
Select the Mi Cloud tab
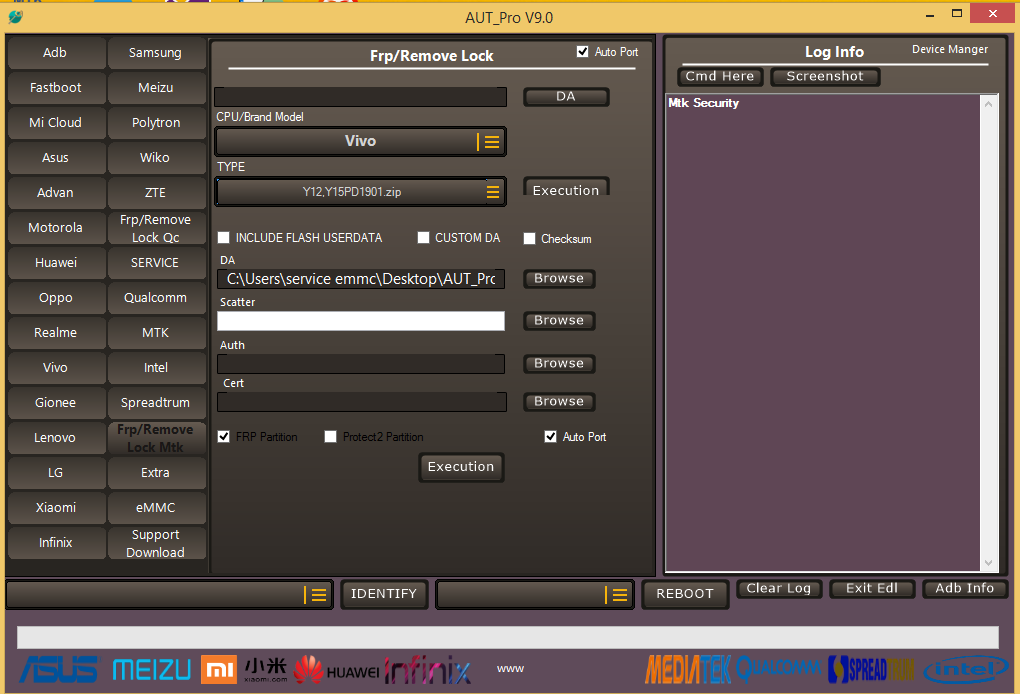click(56, 123)
